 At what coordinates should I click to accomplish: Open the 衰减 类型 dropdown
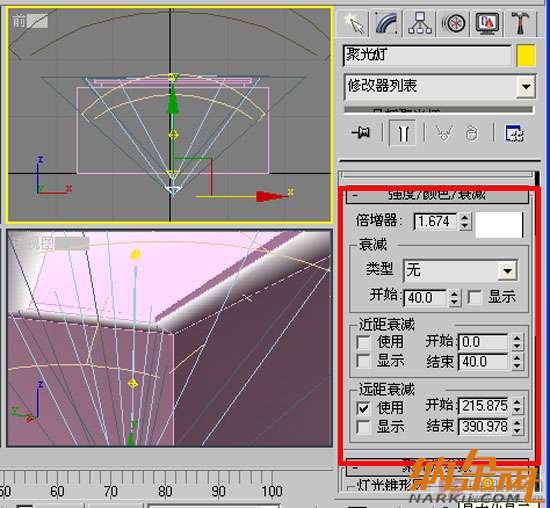click(x=461, y=270)
